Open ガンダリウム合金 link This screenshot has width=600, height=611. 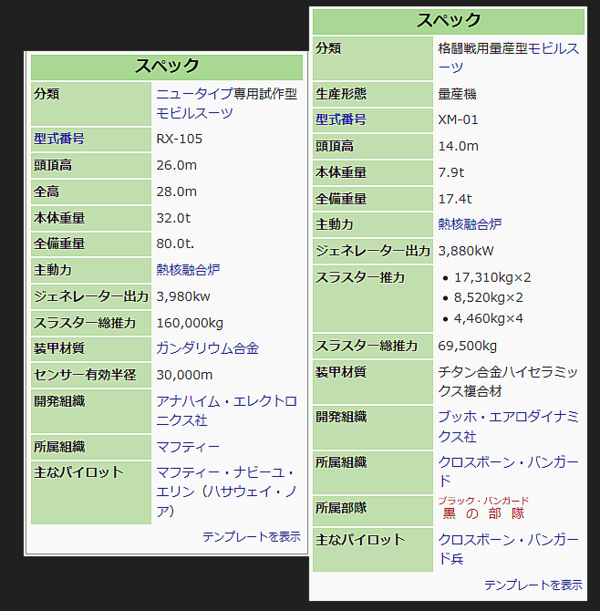(x=207, y=348)
